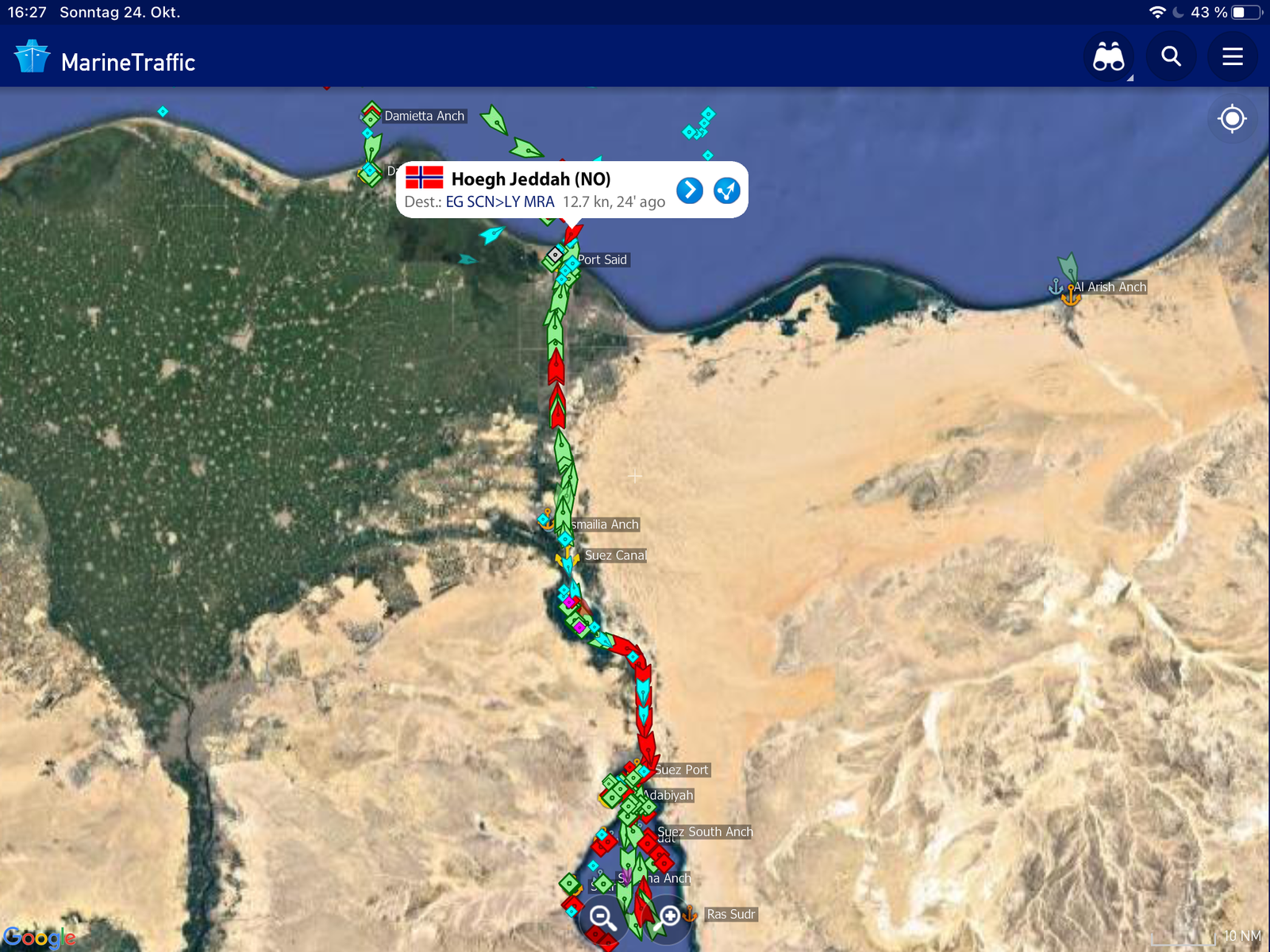Open Hoegh Jeddah vessel details arrow
This screenshot has width=1270, height=952.
pyautogui.click(x=690, y=190)
